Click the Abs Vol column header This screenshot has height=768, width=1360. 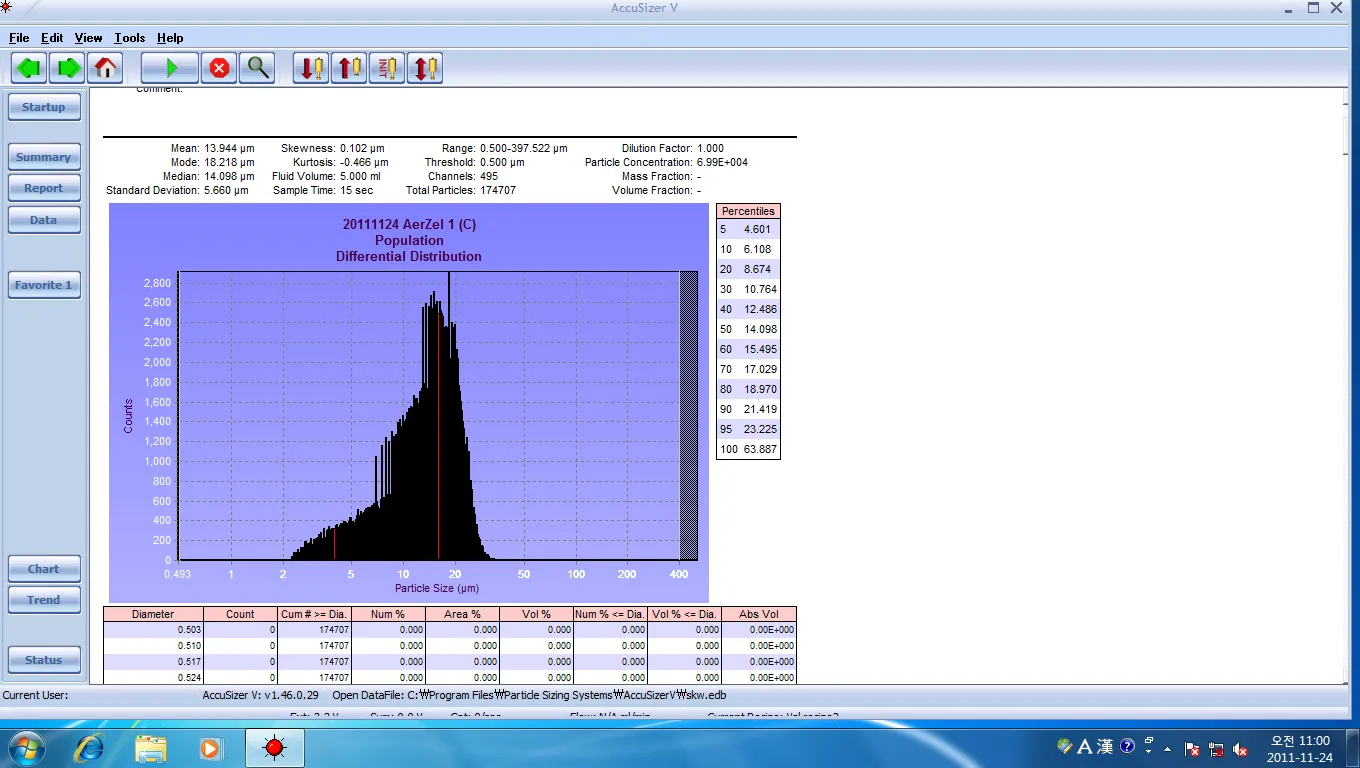click(x=758, y=614)
